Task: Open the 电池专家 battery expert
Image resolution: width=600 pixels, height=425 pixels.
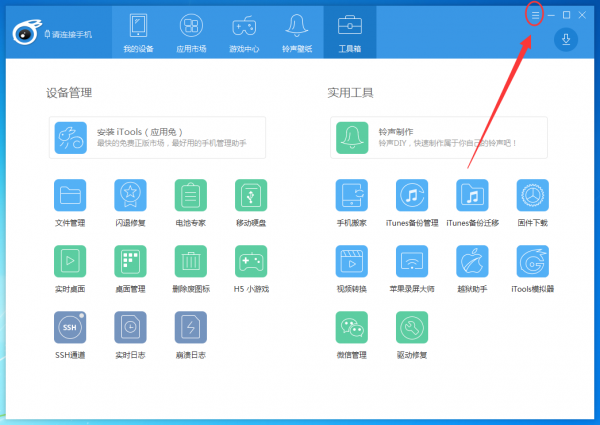Action: (x=191, y=195)
